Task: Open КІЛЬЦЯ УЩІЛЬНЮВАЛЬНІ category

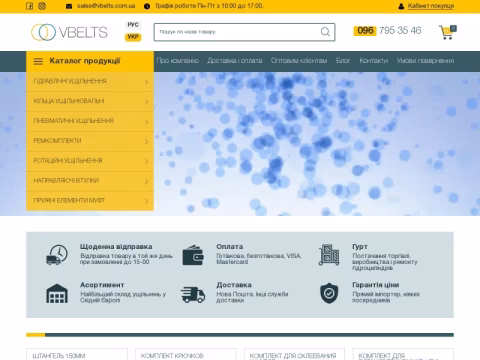Action: click(90, 102)
